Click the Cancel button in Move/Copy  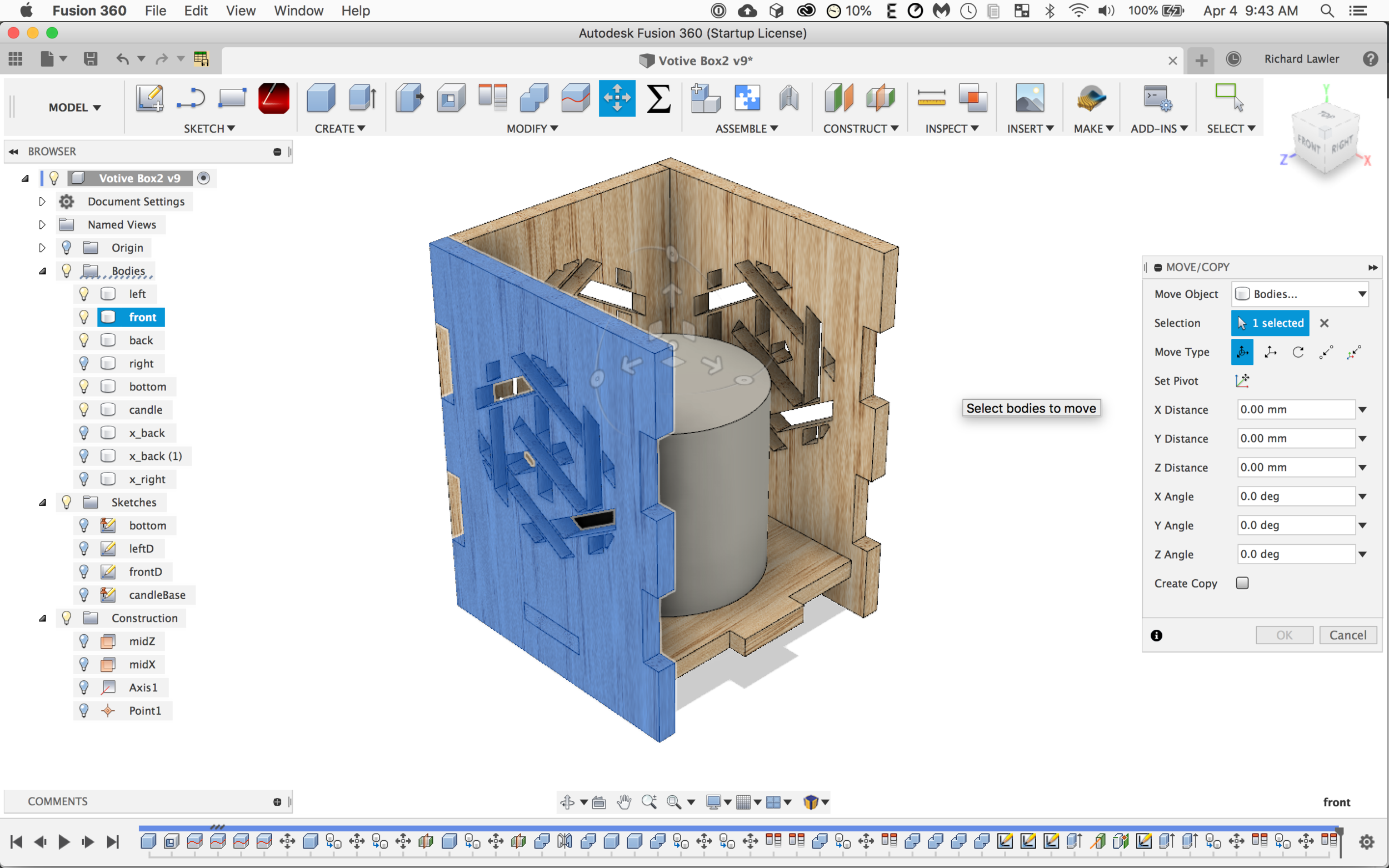(x=1348, y=635)
